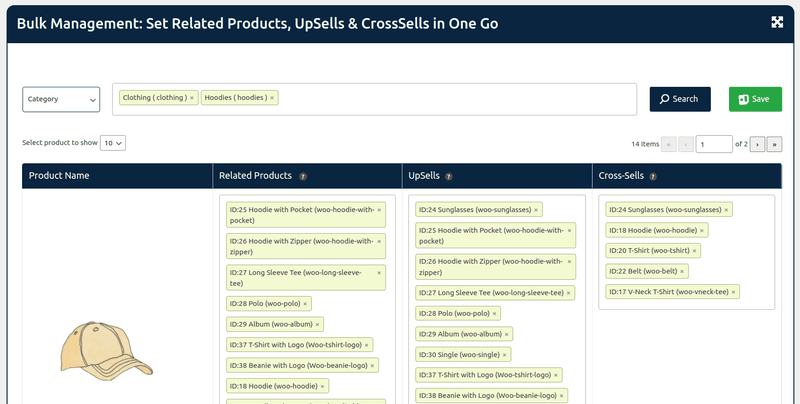Viewport: 800px width, 404px height.
Task: Remove Album tag from Related Products
Action: pos(318,324)
